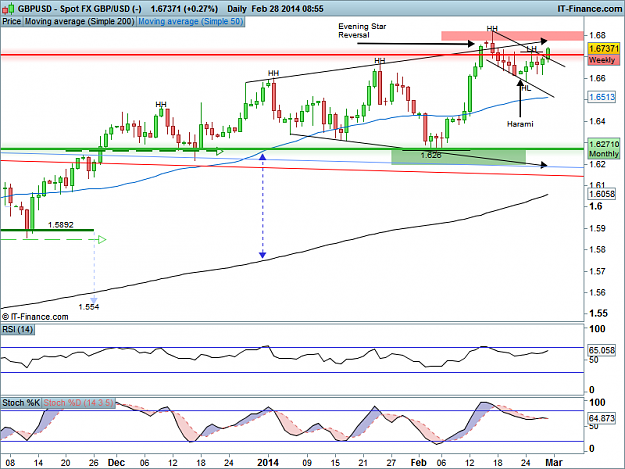Click the Harami annotation text

(520, 124)
